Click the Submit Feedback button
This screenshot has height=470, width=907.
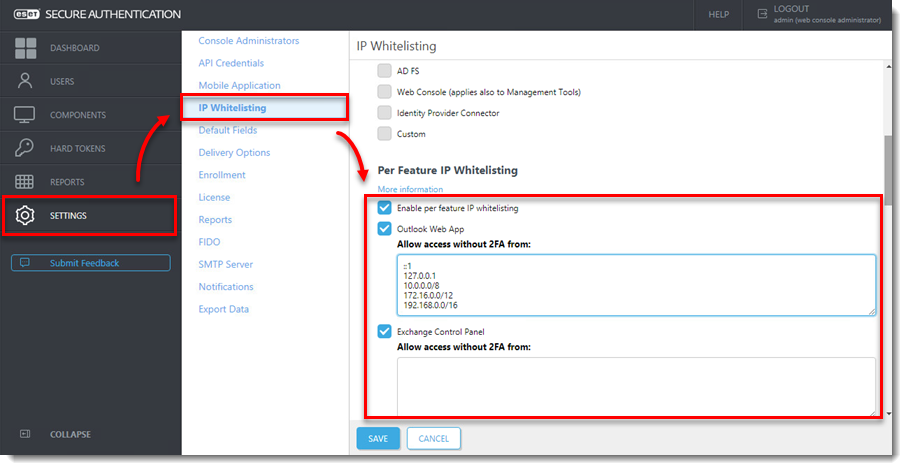point(91,263)
